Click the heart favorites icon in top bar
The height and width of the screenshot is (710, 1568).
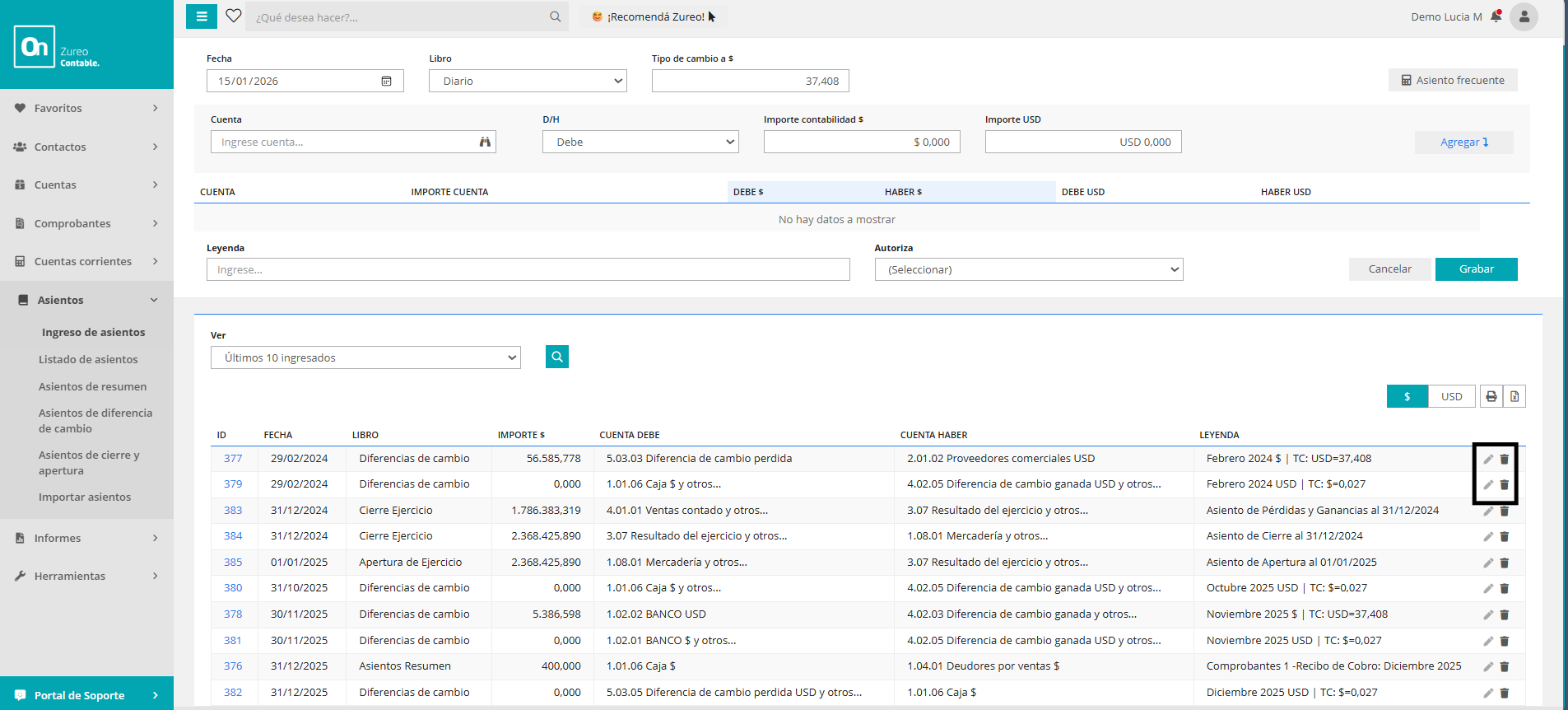(x=234, y=16)
